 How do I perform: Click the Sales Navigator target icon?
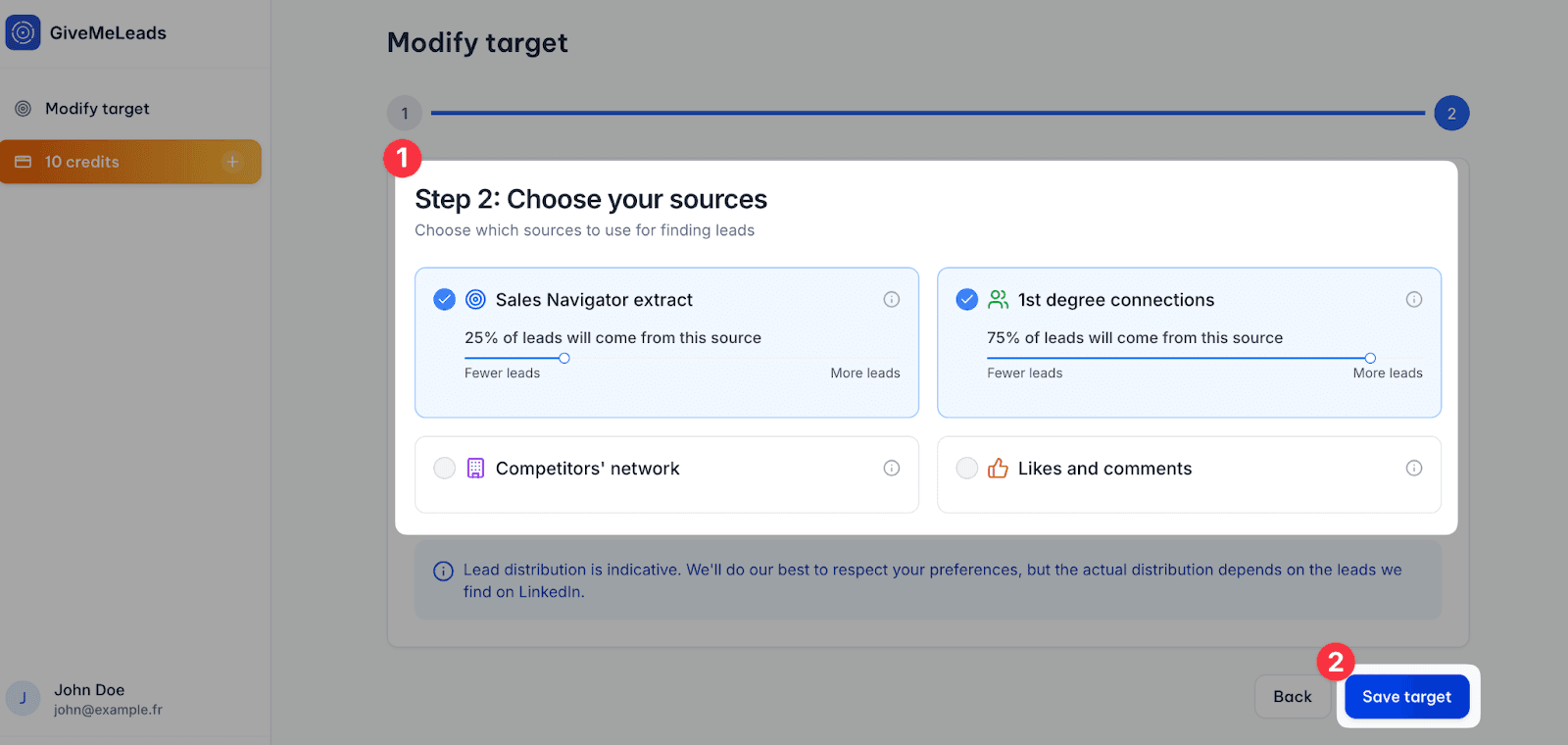point(475,300)
